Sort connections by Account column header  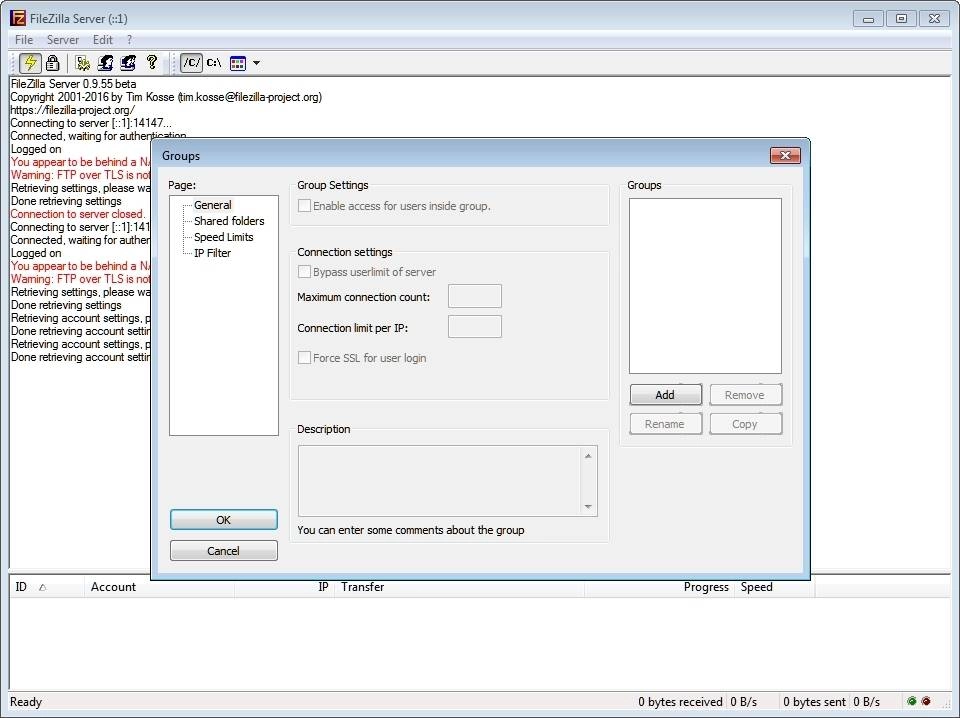(x=159, y=587)
